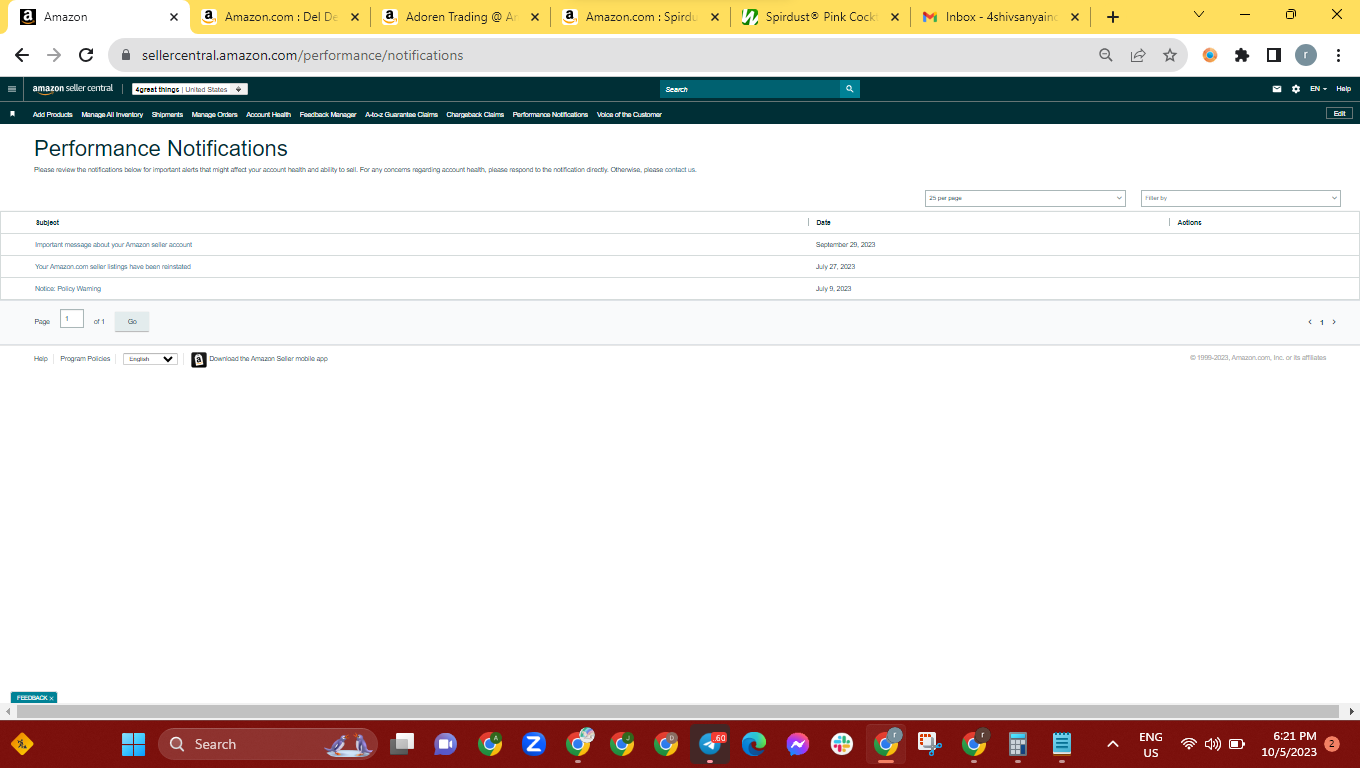1360x768 pixels.
Task: Open Feedback Manager in the navigation bar
Action: 328,115
